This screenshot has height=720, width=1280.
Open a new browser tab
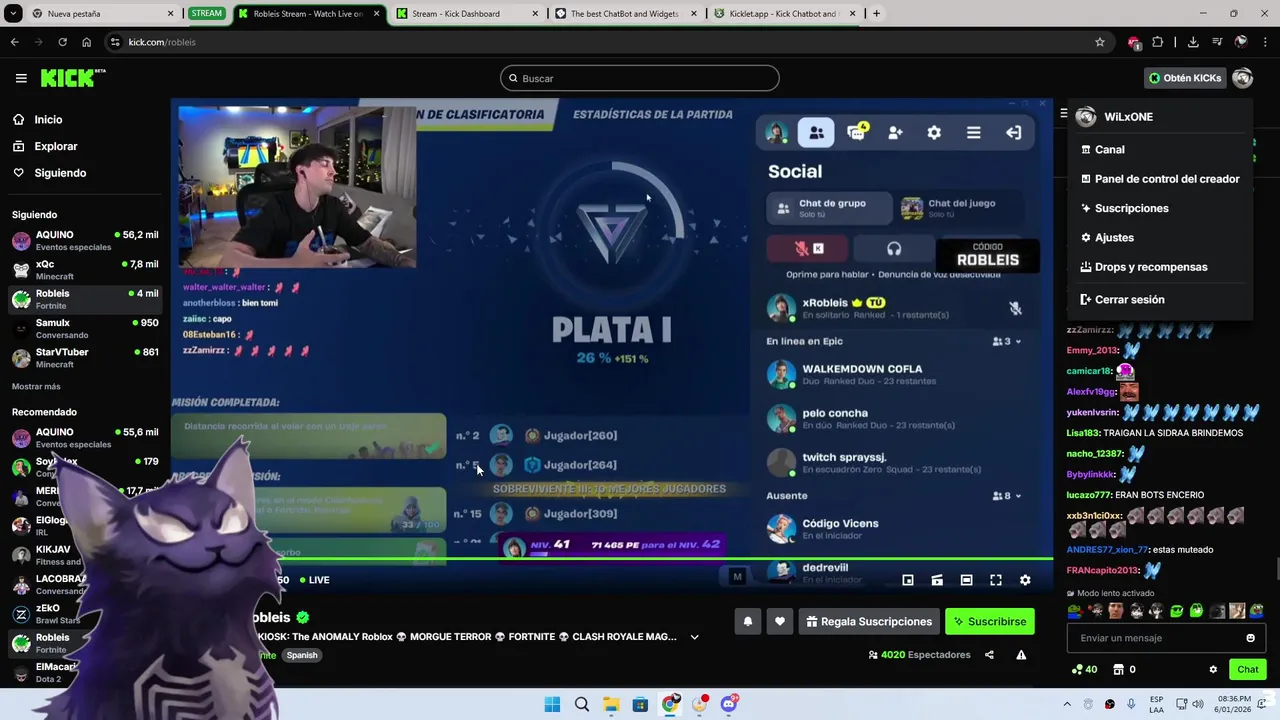(x=876, y=14)
